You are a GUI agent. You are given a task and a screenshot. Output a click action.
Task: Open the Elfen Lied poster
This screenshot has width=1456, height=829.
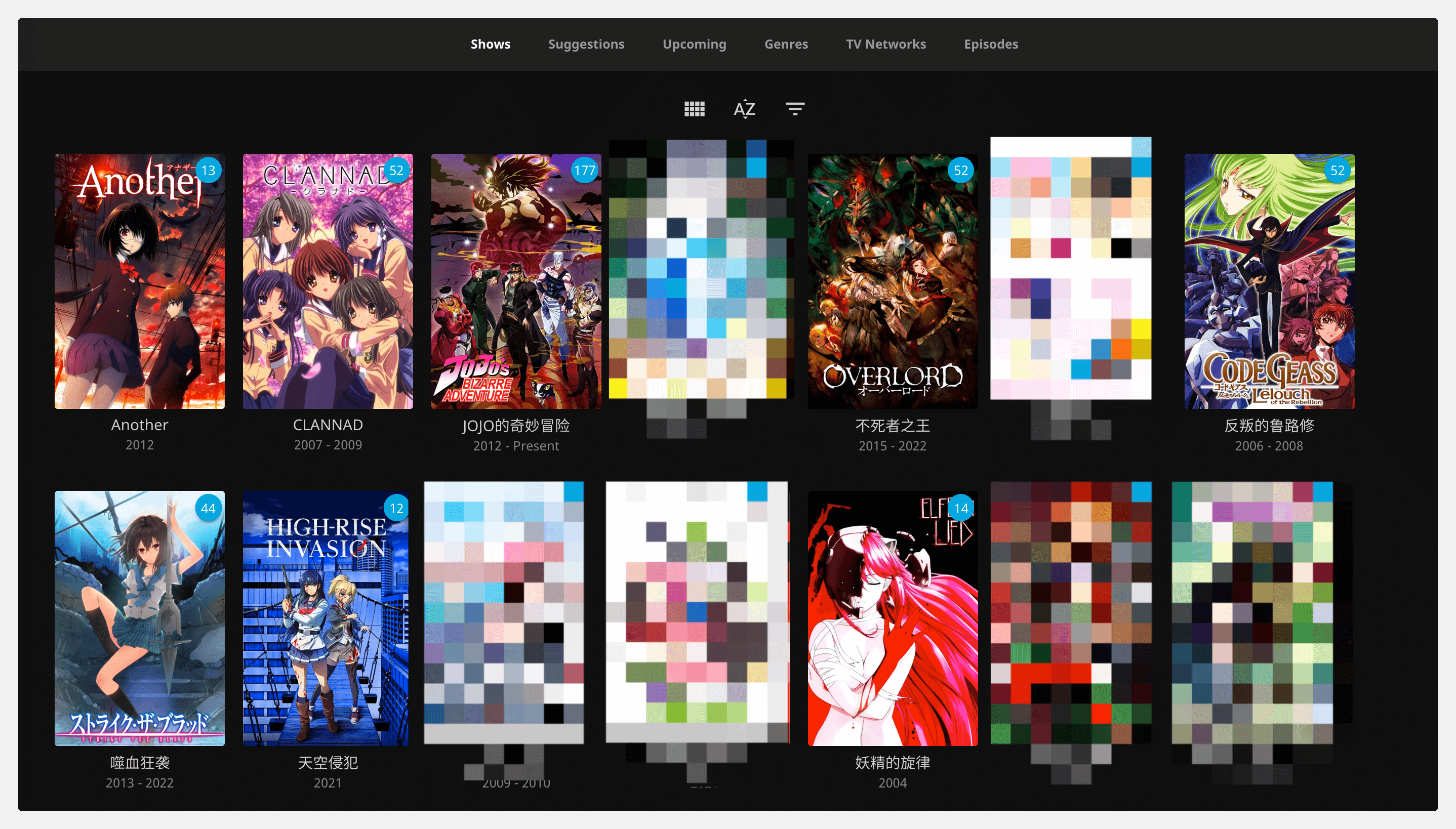pyautogui.click(x=892, y=618)
